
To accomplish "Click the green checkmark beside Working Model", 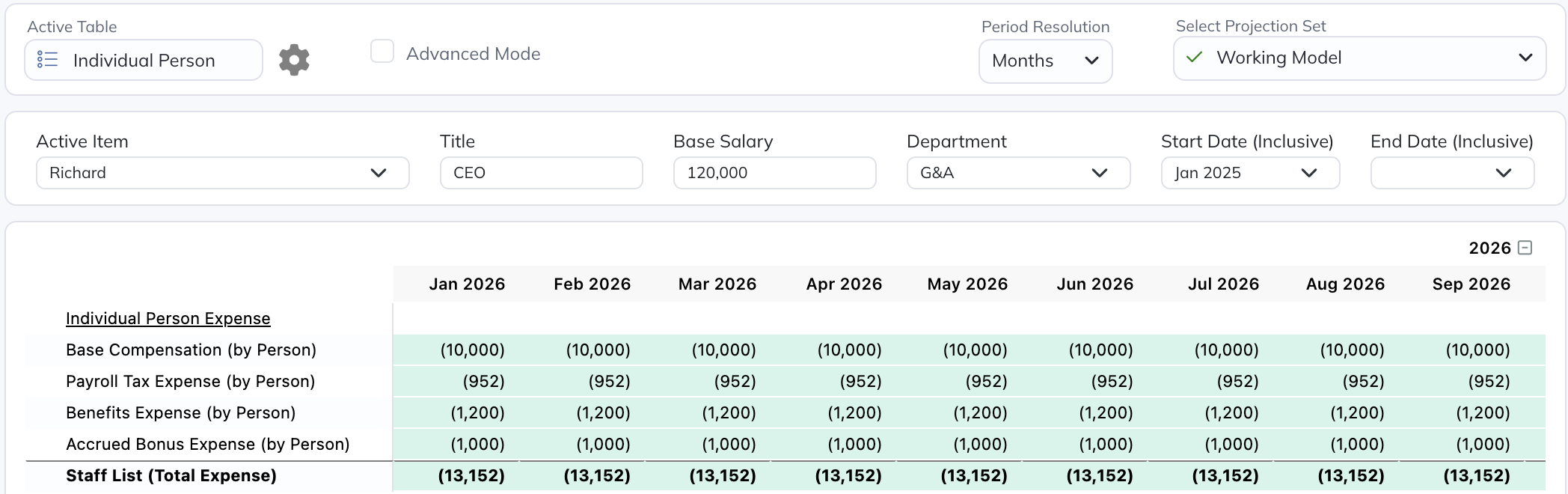I will (x=1195, y=58).
